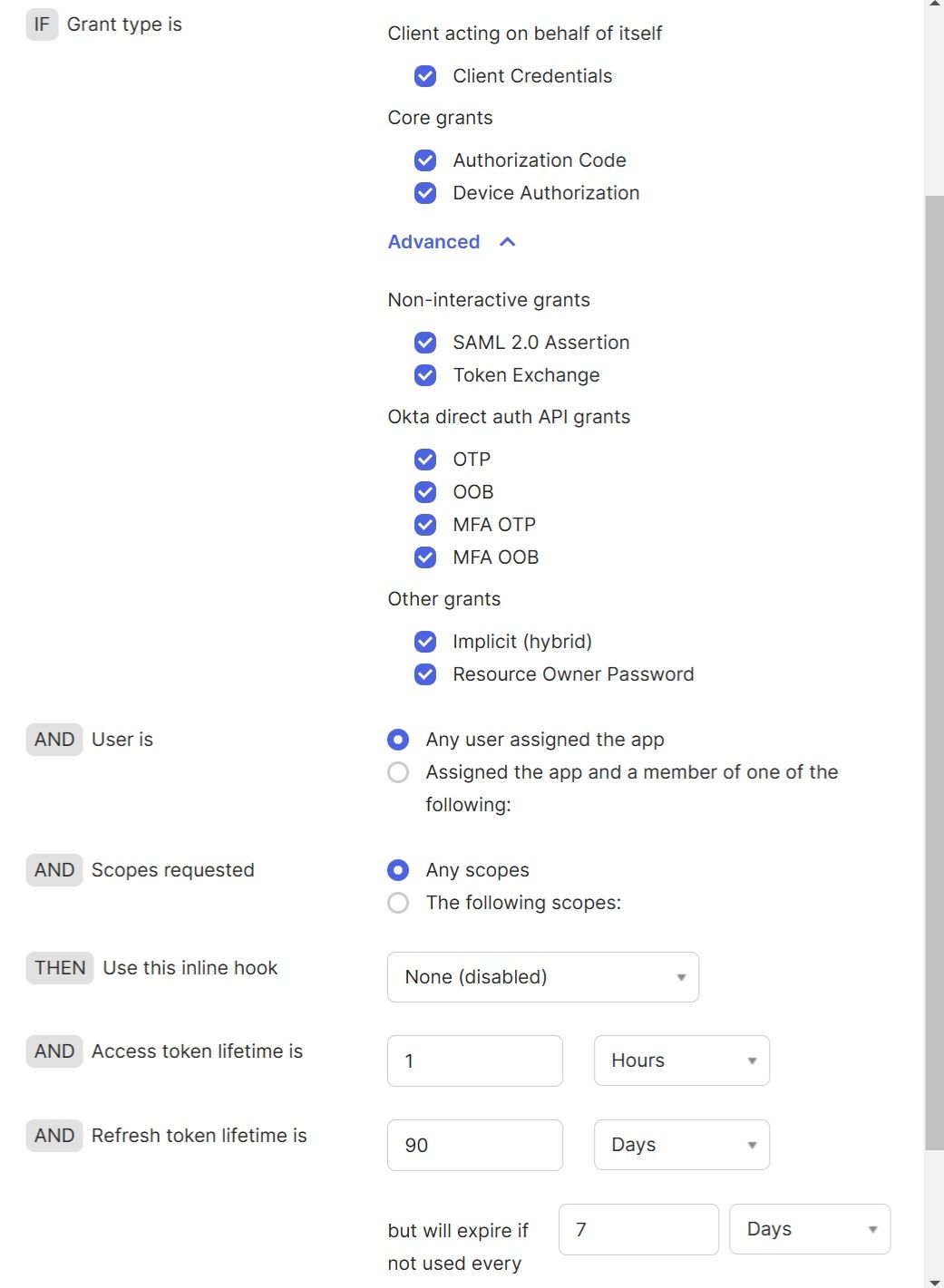
Task: Click the vertical scrollbar thumb
Action: point(934,671)
